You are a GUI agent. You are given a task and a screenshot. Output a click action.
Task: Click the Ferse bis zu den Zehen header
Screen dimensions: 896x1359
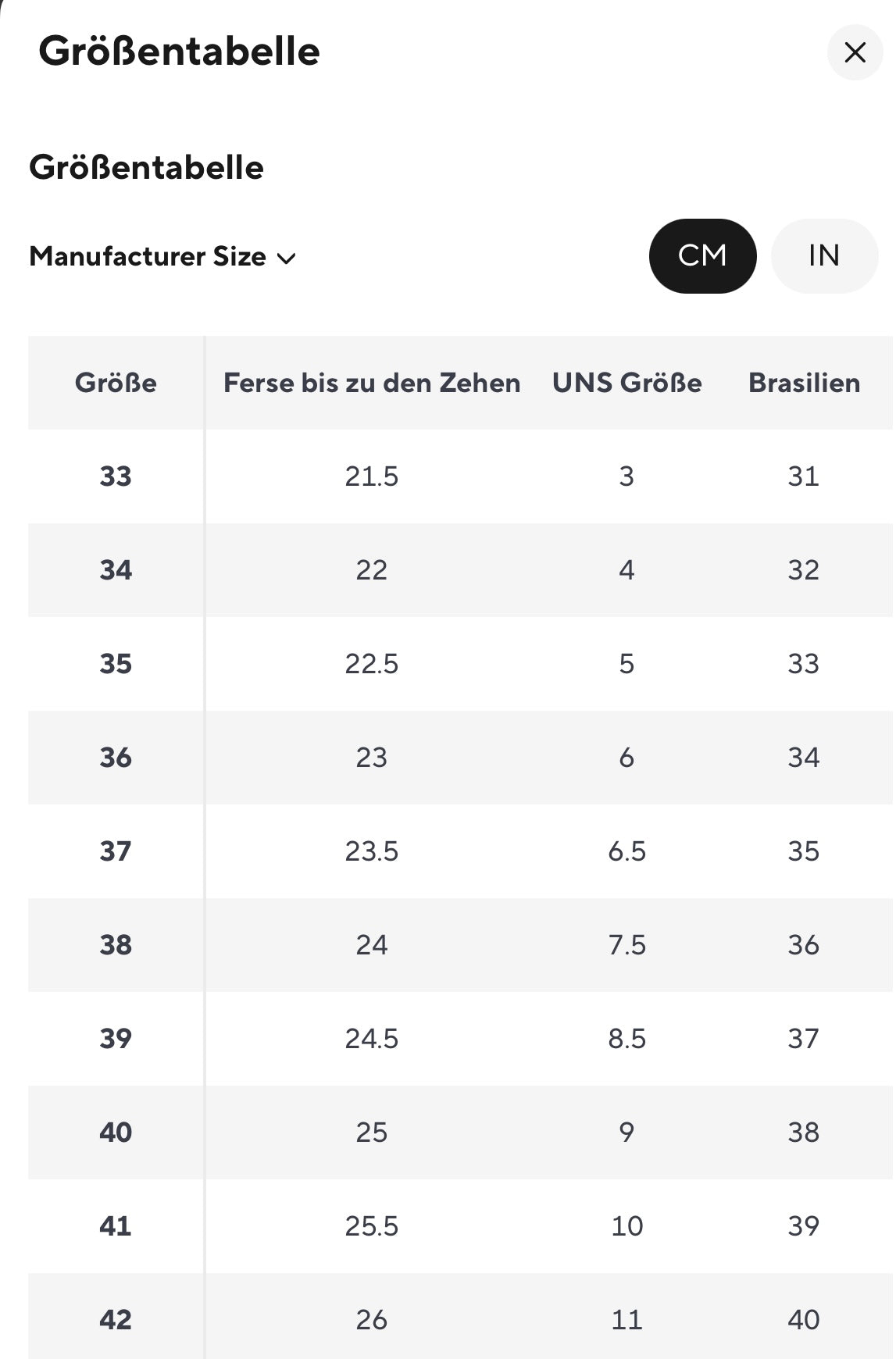[x=372, y=383]
